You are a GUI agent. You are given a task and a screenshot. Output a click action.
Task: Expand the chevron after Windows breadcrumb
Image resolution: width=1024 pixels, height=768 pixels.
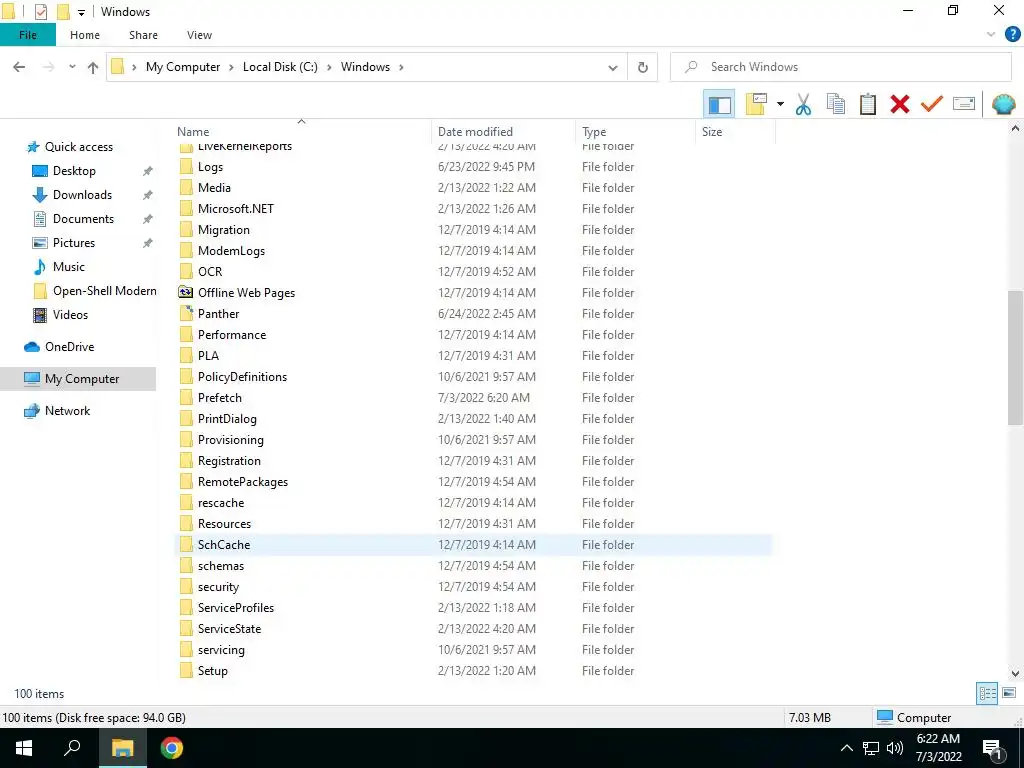401,67
